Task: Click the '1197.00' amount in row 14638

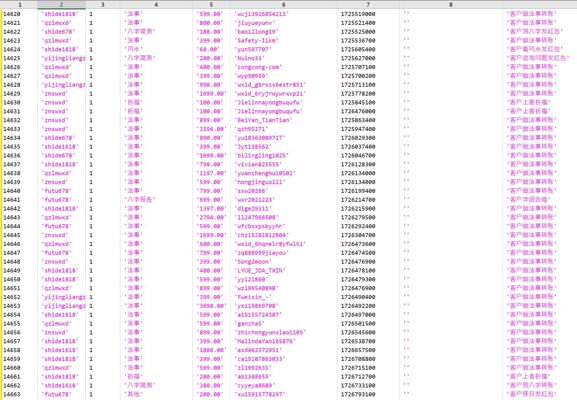Action: tap(212, 173)
